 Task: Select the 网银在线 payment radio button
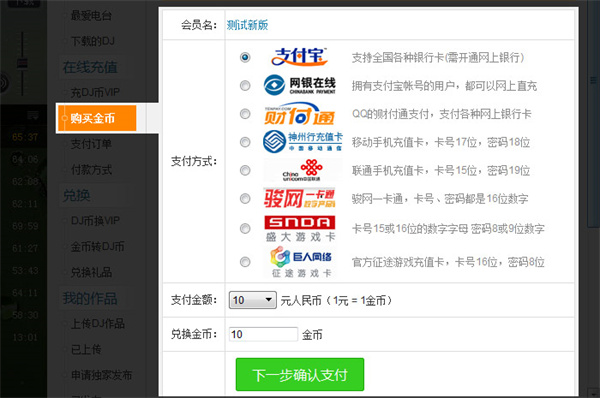(245, 85)
